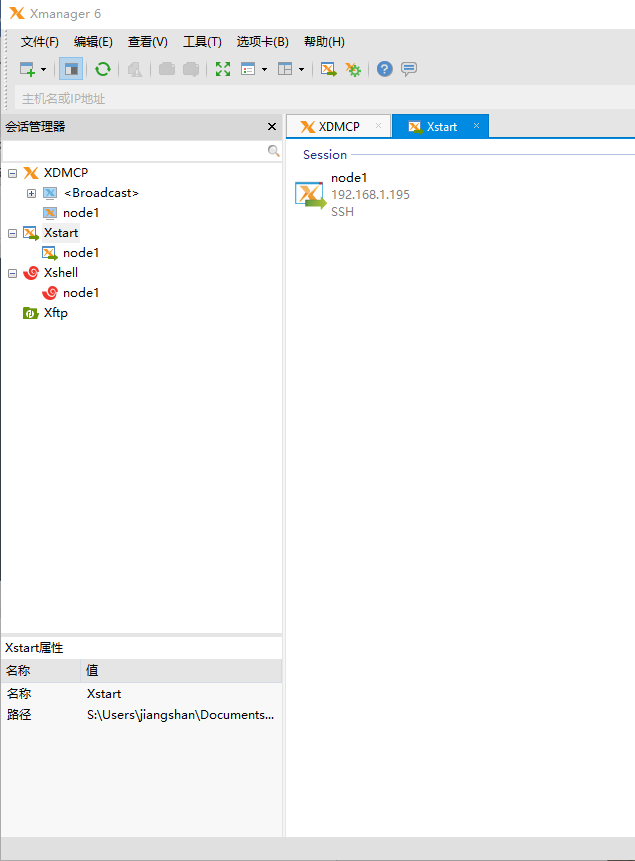Click the first grayed tab-group icon
The width and height of the screenshot is (635, 861).
(x=166, y=69)
